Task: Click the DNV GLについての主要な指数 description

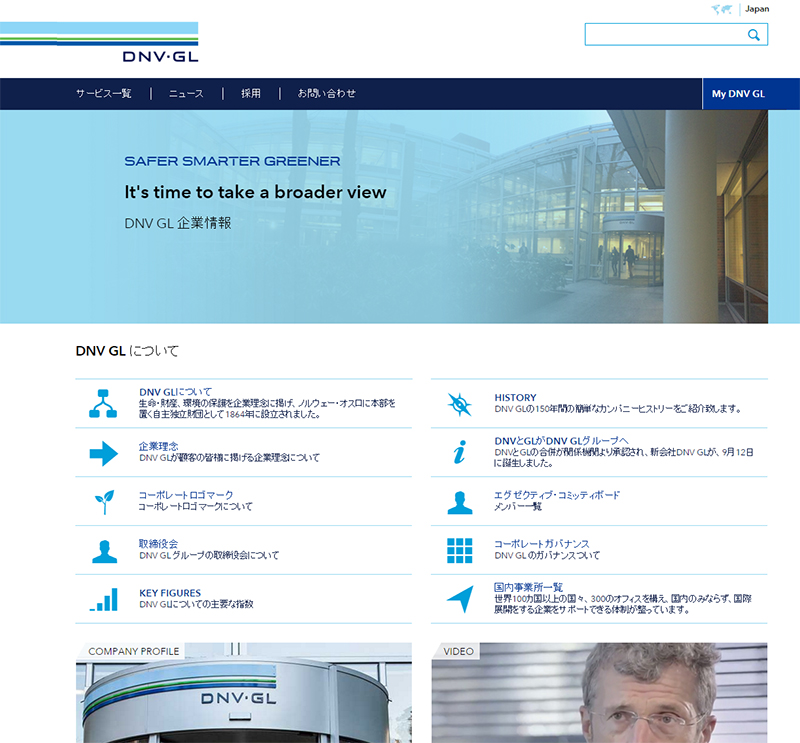Action: click(x=196, y=604)
